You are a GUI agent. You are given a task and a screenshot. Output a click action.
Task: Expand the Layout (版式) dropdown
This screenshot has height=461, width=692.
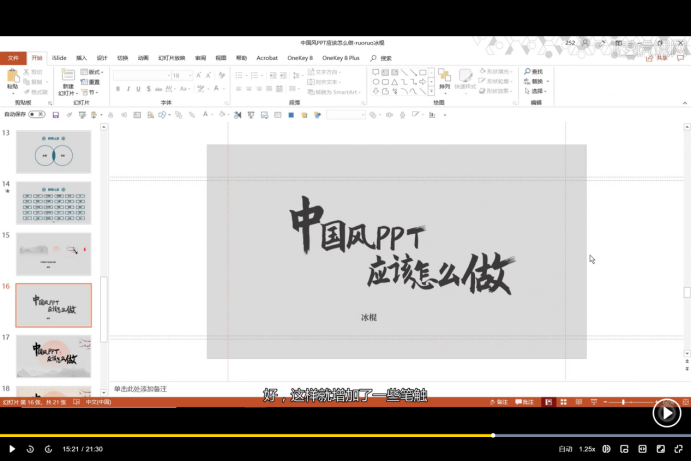tap(92, 72)
